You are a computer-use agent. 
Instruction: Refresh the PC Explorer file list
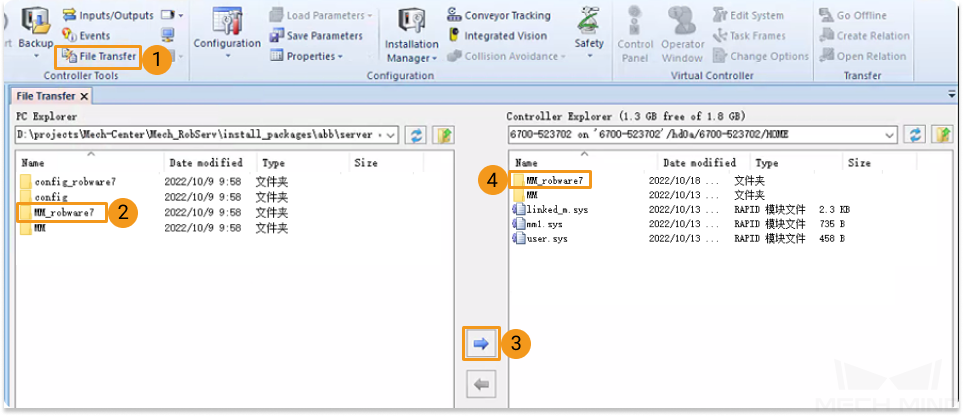(416, 135)
